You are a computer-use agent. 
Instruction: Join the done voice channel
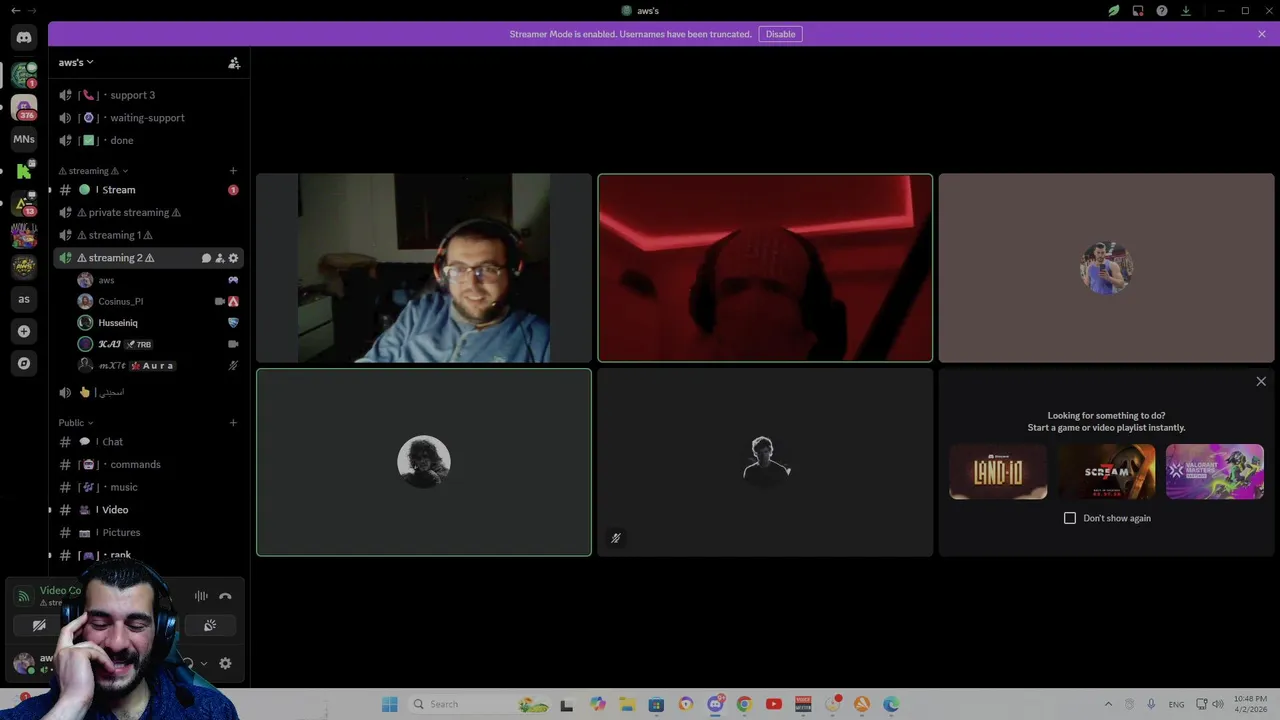148,141
